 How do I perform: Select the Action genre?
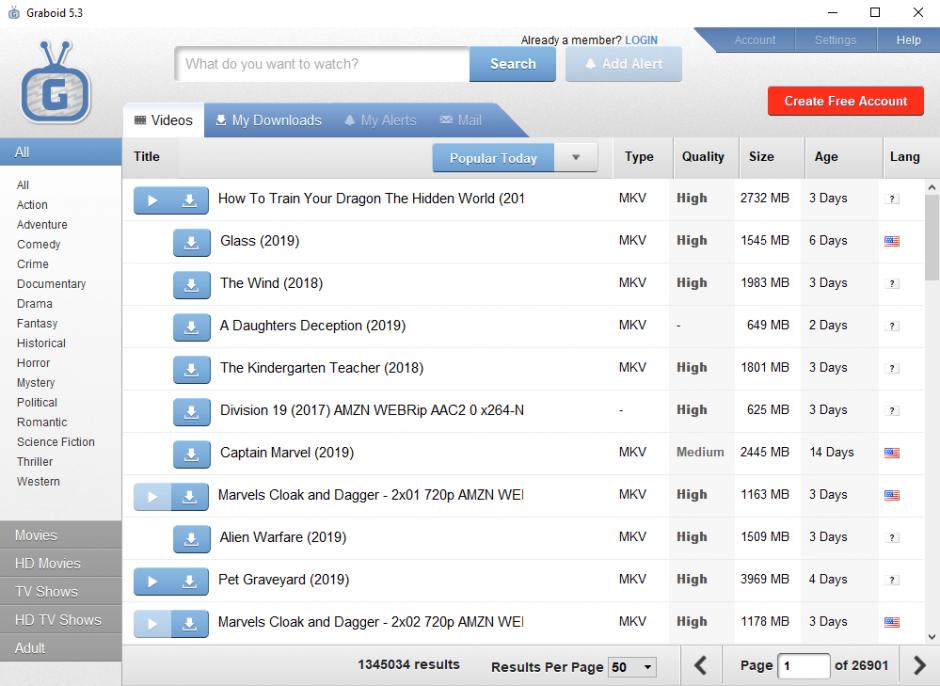pyautogui.click(x=32, y=205)
